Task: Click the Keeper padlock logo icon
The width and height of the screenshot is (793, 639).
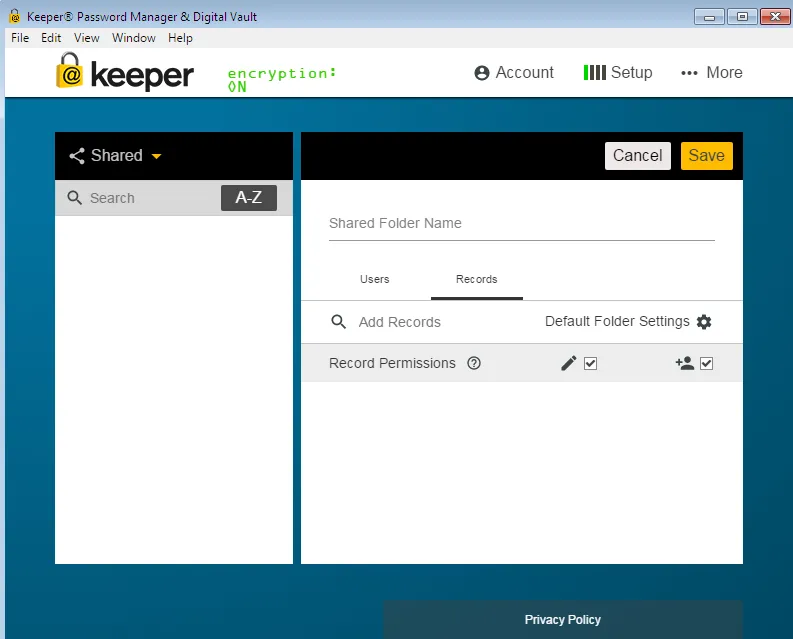Action: pyautogui.click(x=69, y=70)
